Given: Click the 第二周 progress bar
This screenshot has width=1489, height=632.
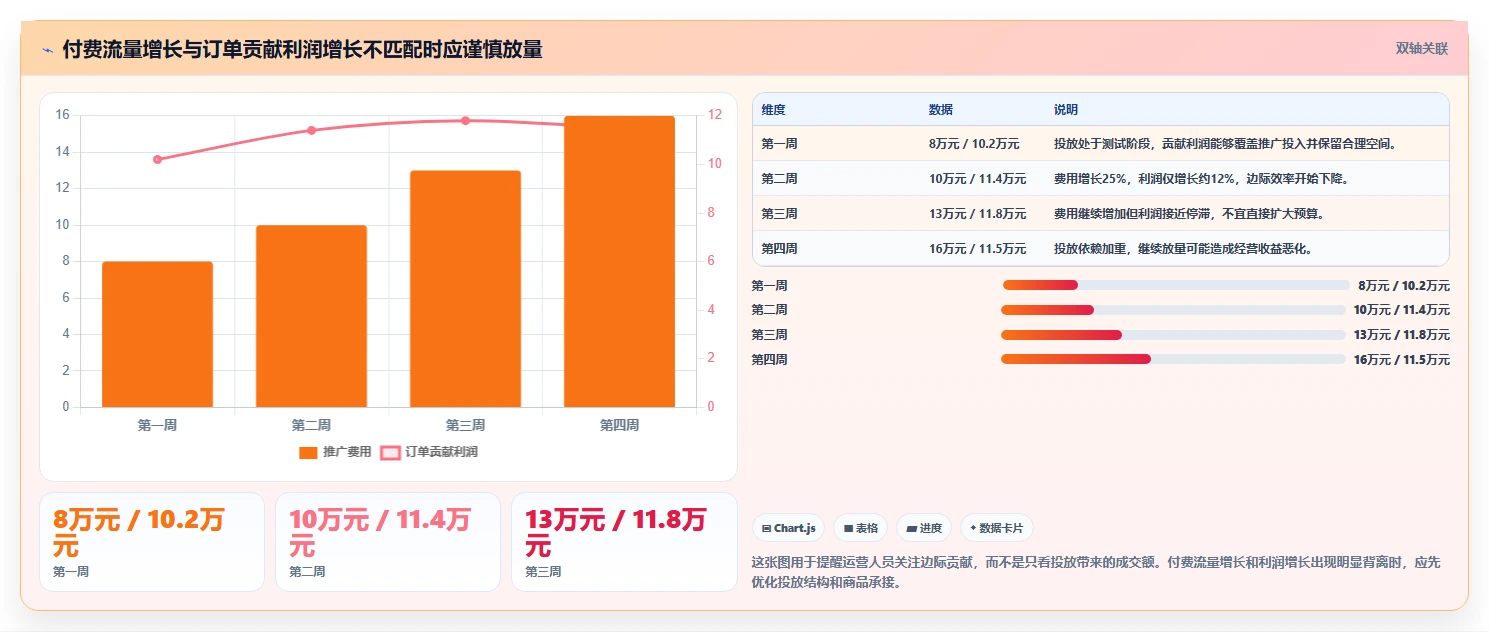Looking at the screenshot, I should point(1173,310).
